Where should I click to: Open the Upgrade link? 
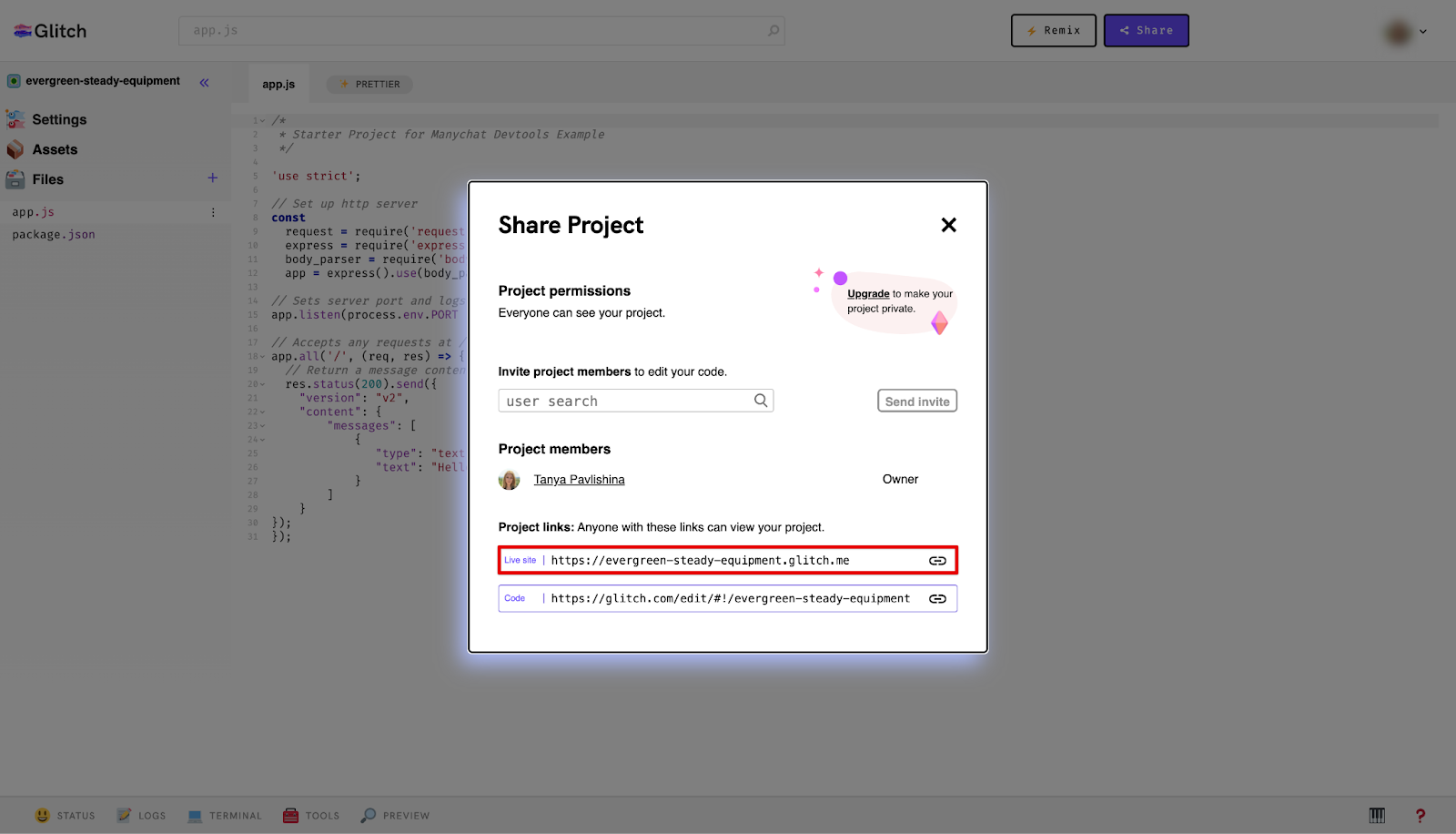[x=868, y=294]
